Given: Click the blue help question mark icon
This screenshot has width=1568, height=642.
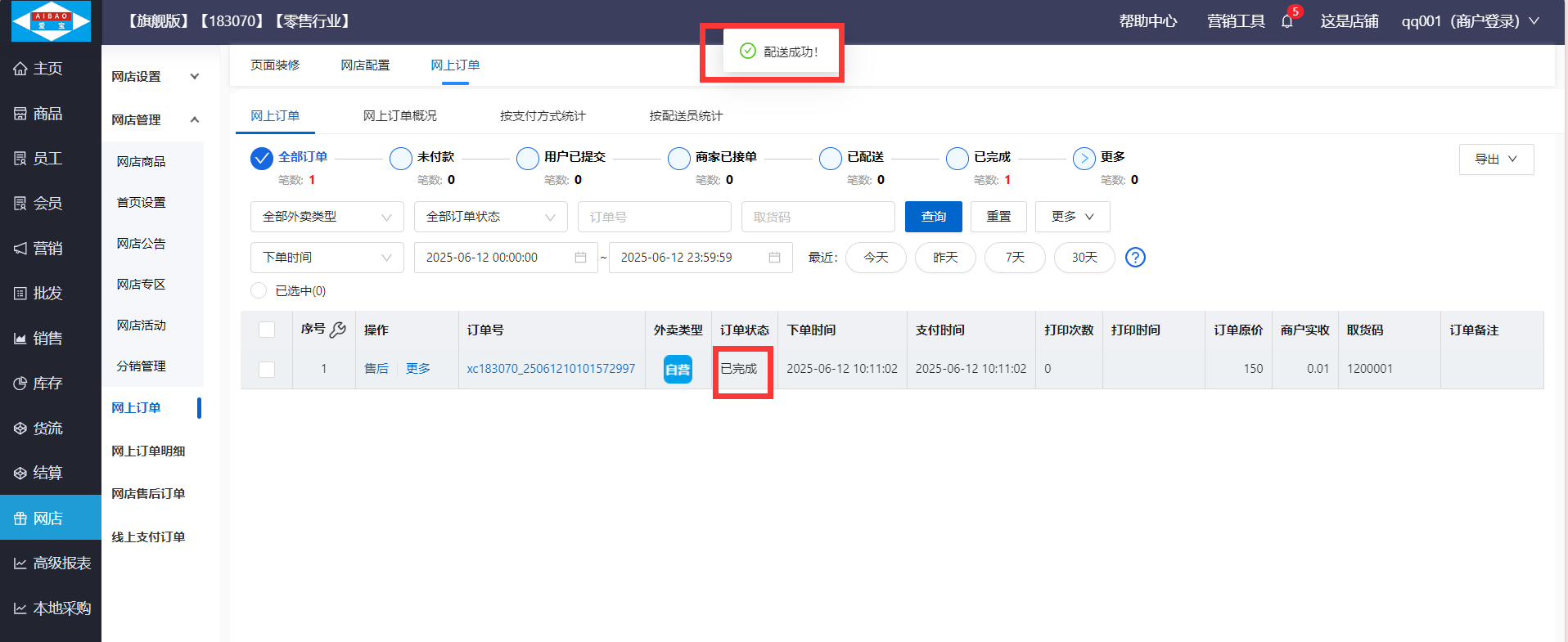Looking at the screenshot, I should (1135, 258).
